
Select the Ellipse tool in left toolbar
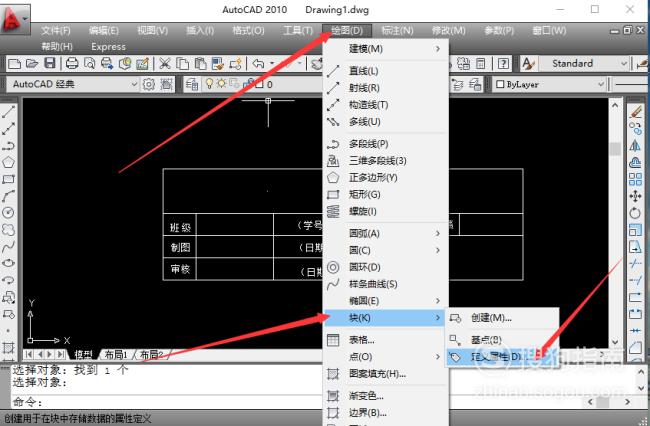pos(8,263)
